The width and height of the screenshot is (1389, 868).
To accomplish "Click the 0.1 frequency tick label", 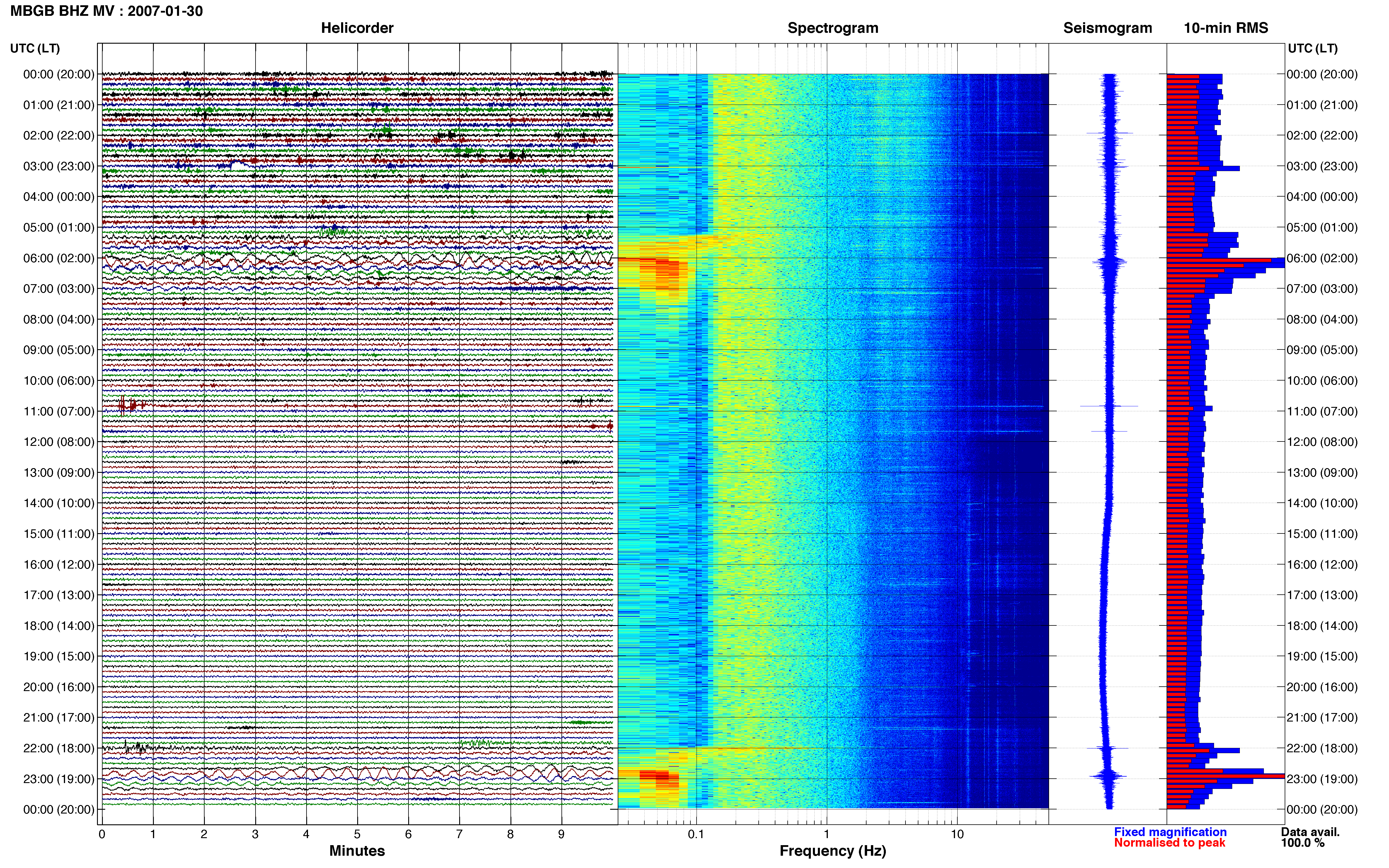I will (696, 834).
